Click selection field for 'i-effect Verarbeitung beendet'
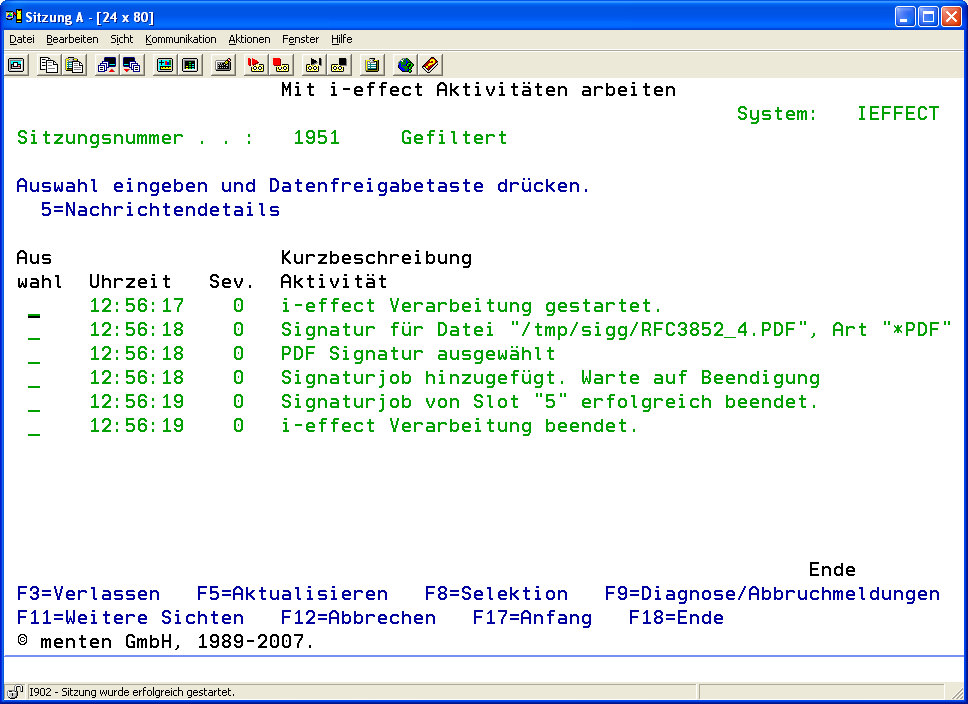This screenshot has width=968, height=704. pos(35,428)
